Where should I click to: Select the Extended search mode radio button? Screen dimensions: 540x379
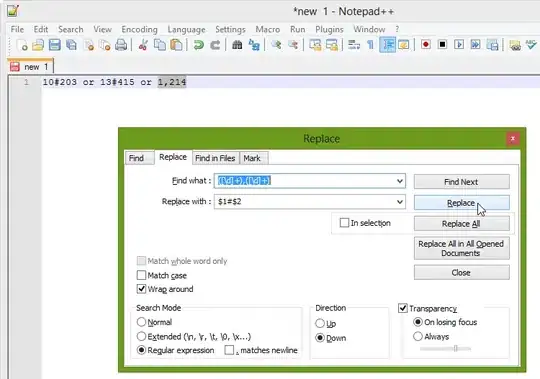point(141,336)
